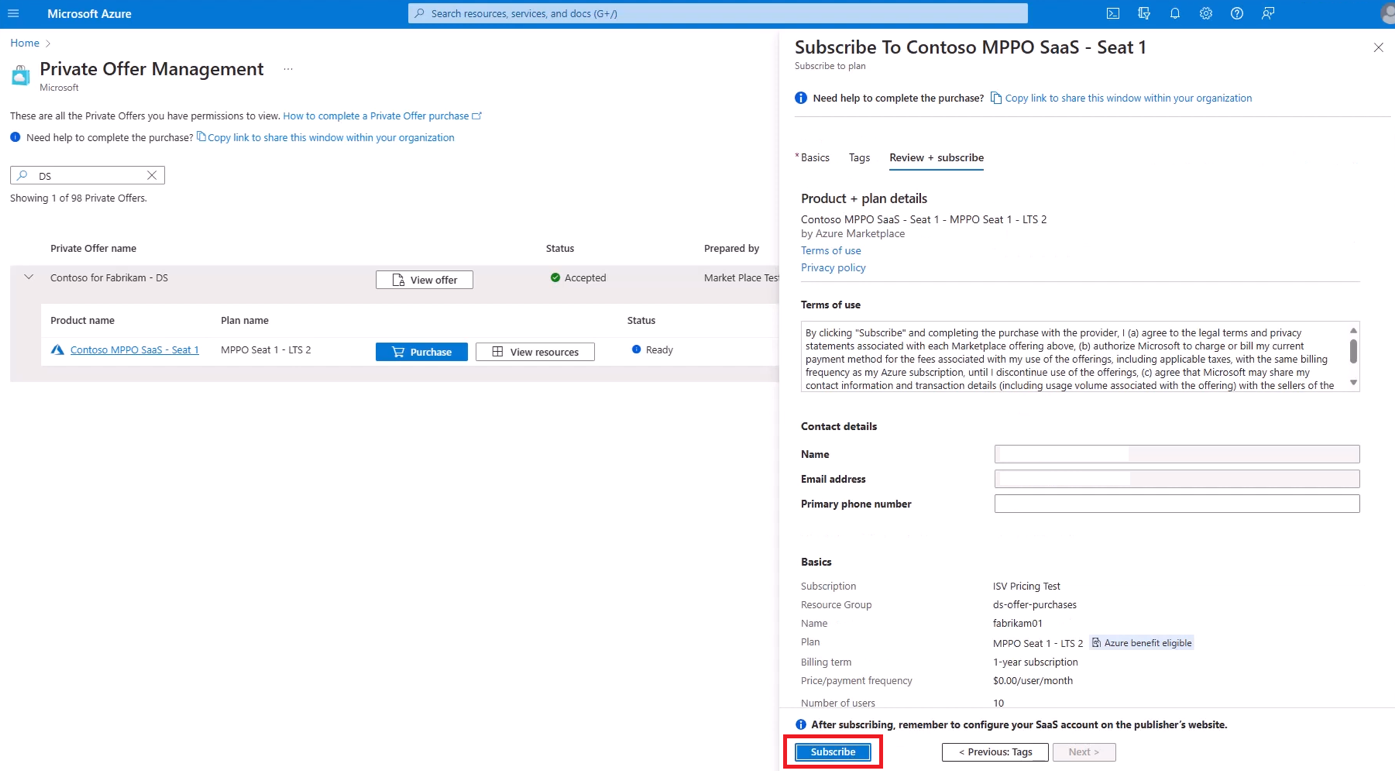Click the Azure benefit eligible badge

tap(1142, 643)
